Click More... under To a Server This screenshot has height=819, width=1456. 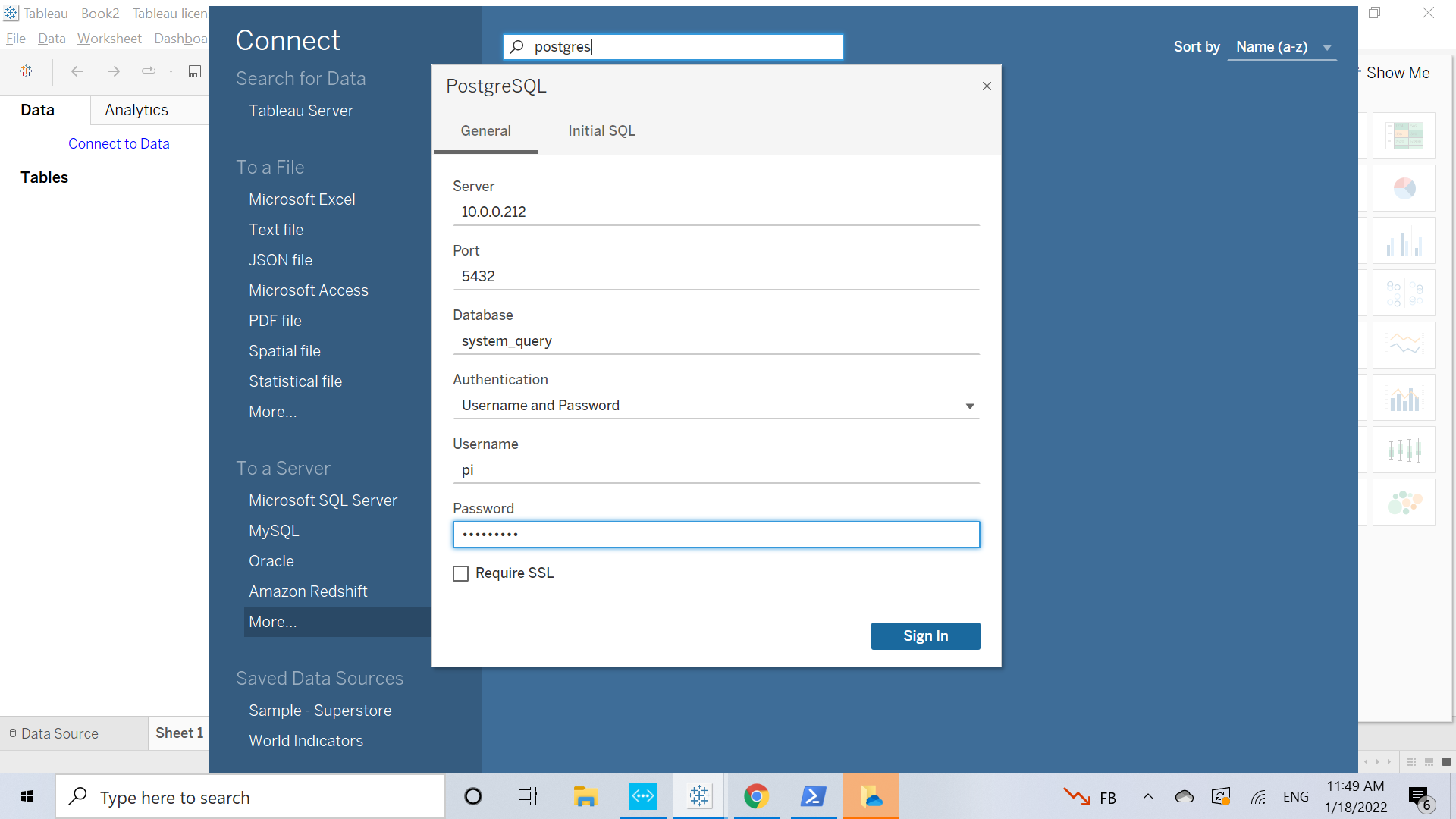(x=337, y=622)
